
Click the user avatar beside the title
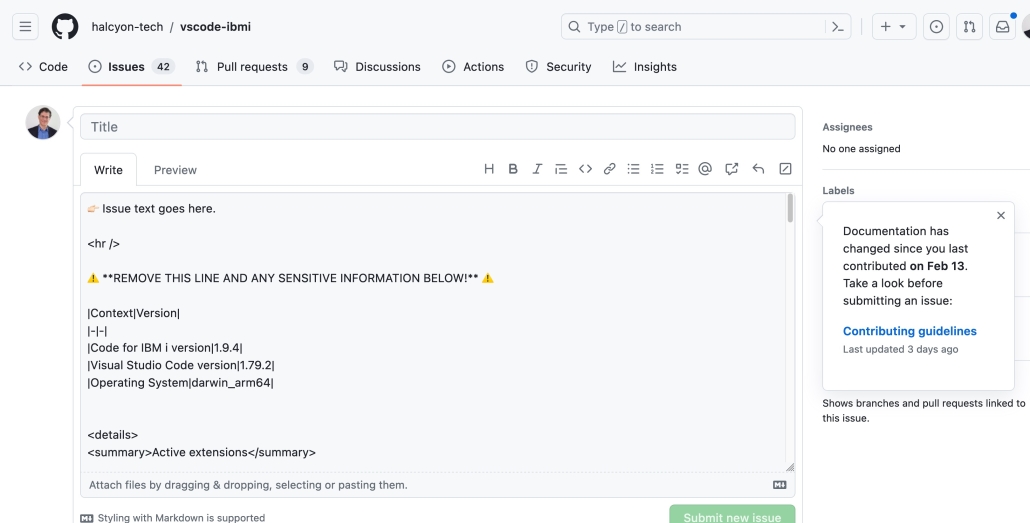(x=43, y=123)
